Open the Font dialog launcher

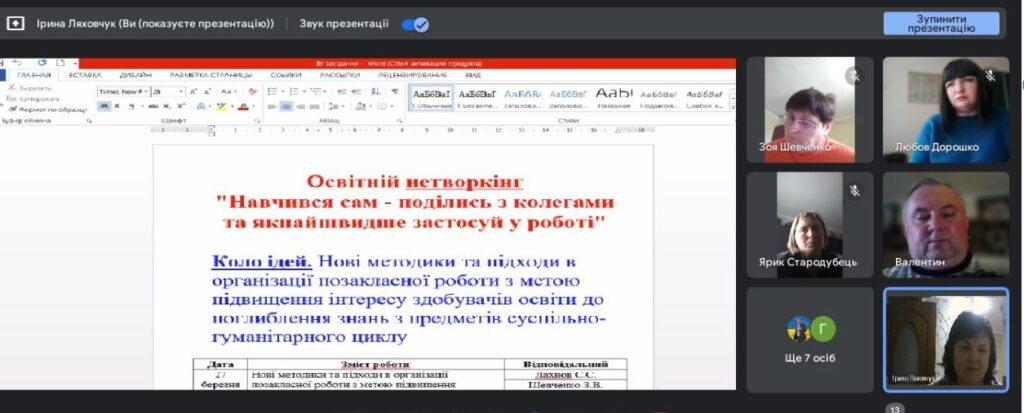pos(257,121)
